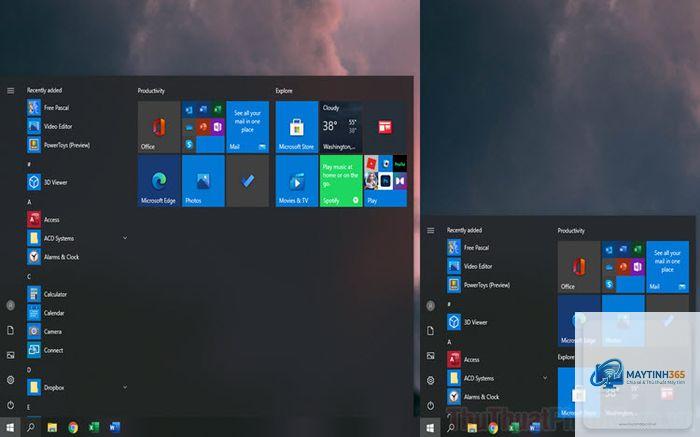Click user account icon in left Start sidebar

point(11,305)
